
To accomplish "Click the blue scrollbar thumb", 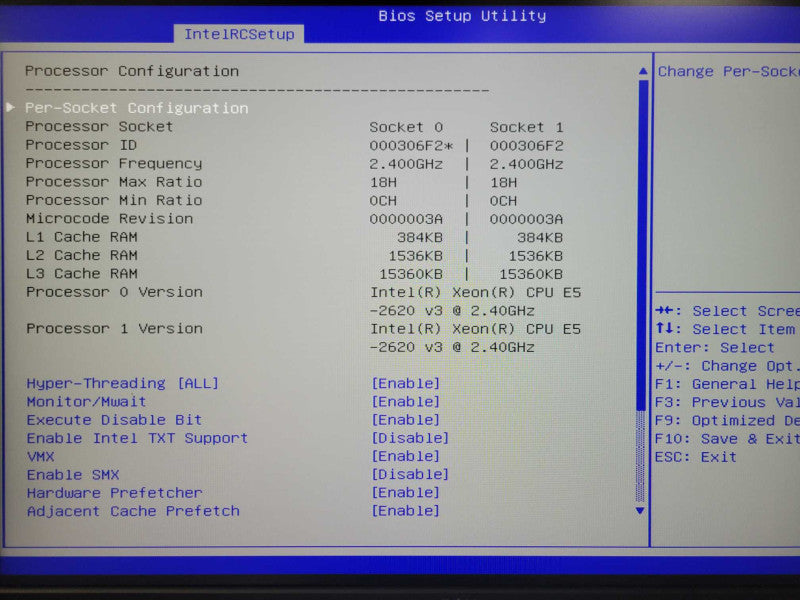I will pos(642,245).
